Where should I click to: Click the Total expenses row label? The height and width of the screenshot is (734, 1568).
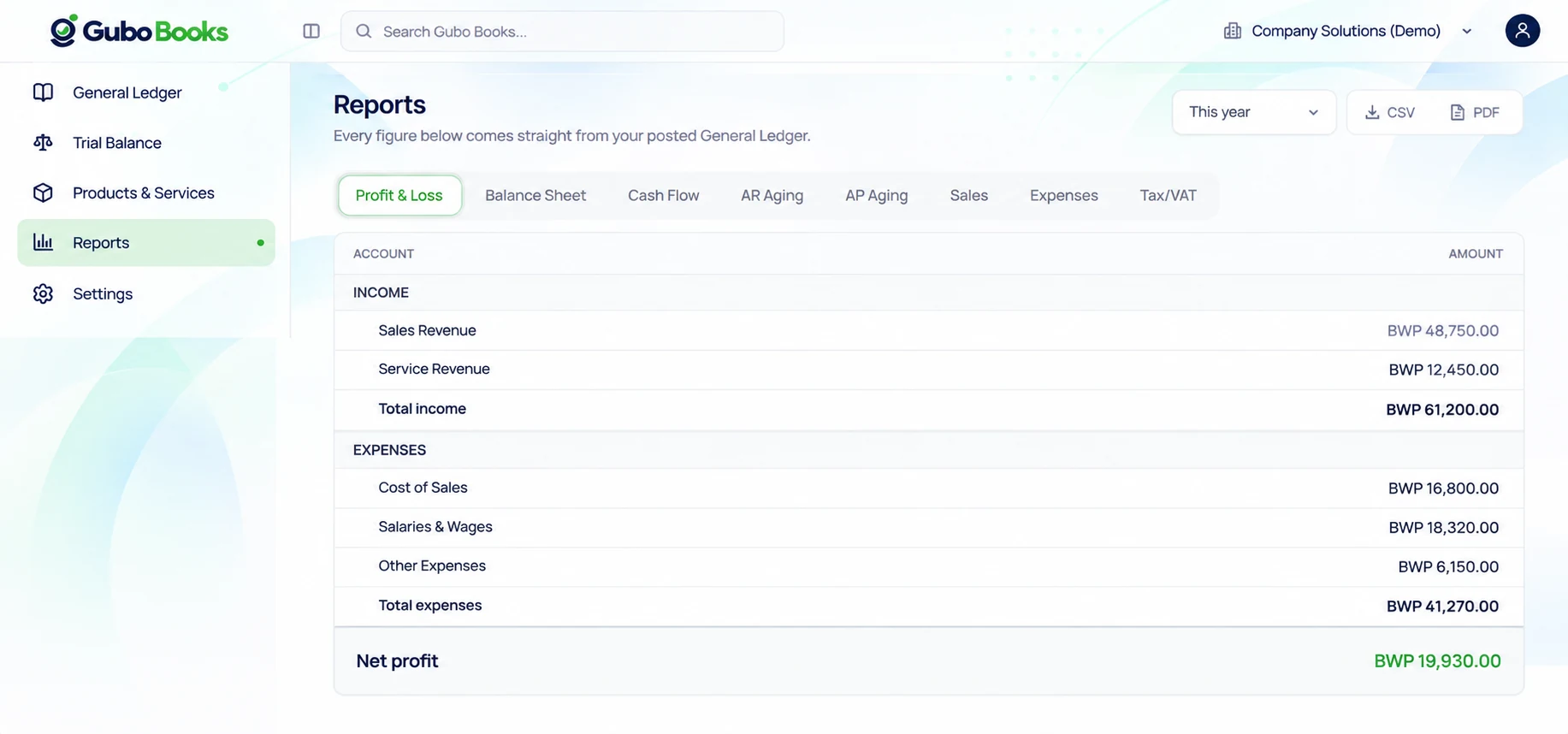(x=429, y=605)
